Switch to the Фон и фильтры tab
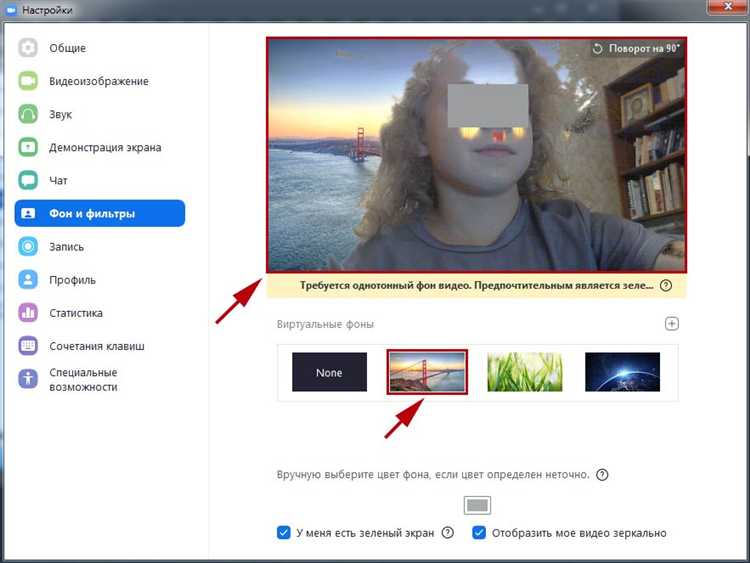This screenshot has width=750, height=563. [x=100, y=213]
